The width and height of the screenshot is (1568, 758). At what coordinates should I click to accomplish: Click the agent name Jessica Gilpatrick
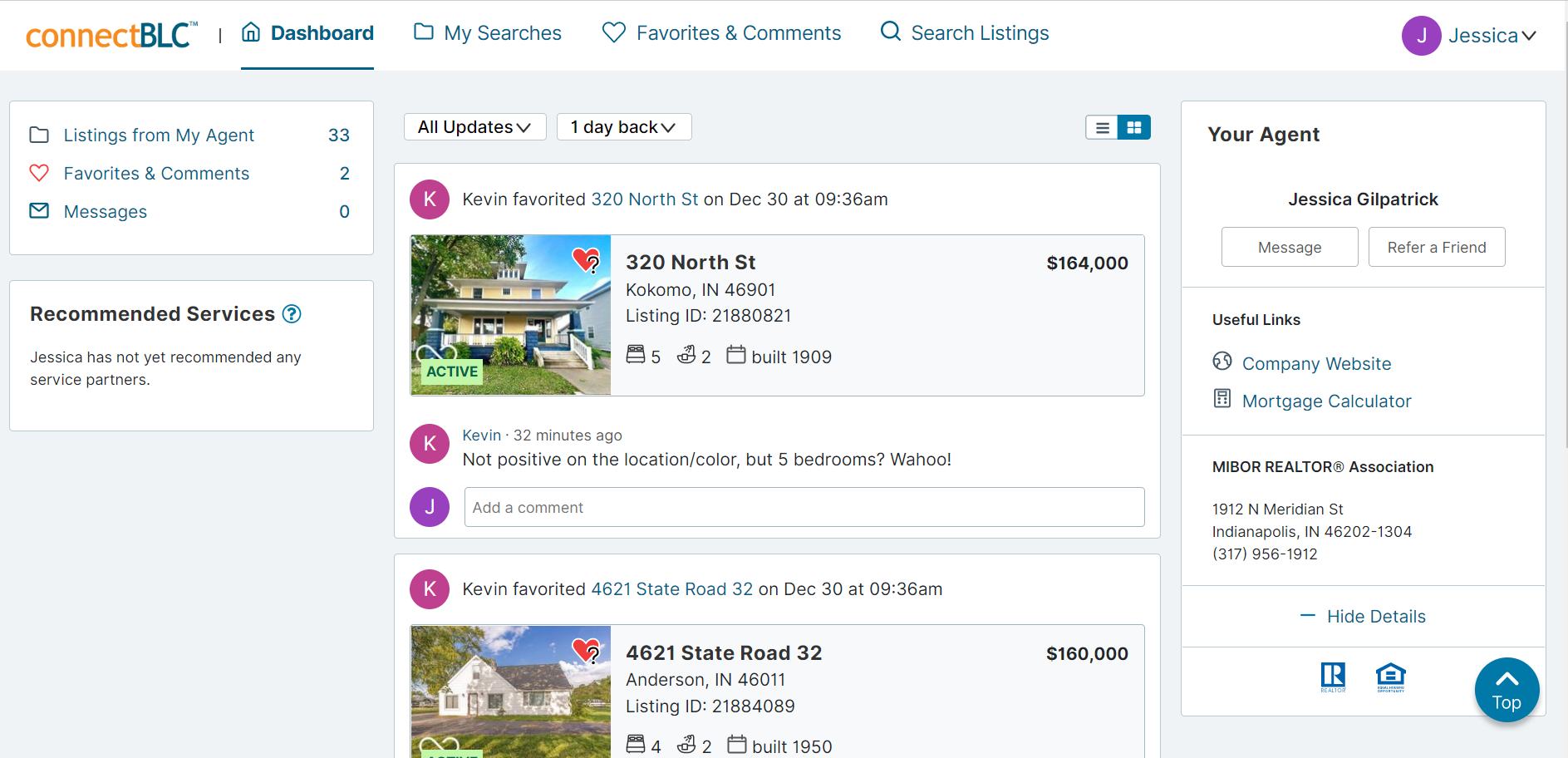(x=1363, y=199)
